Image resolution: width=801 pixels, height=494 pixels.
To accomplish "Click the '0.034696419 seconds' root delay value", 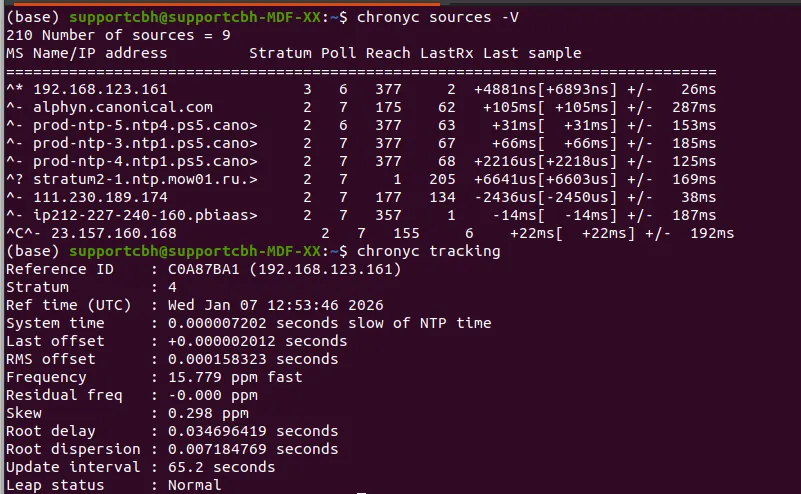I will [253, 431].
